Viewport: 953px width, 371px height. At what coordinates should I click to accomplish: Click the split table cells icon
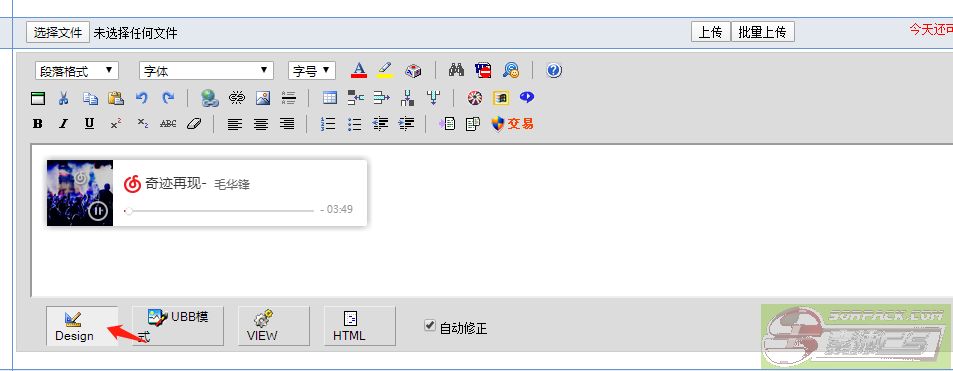pos(356,97)
